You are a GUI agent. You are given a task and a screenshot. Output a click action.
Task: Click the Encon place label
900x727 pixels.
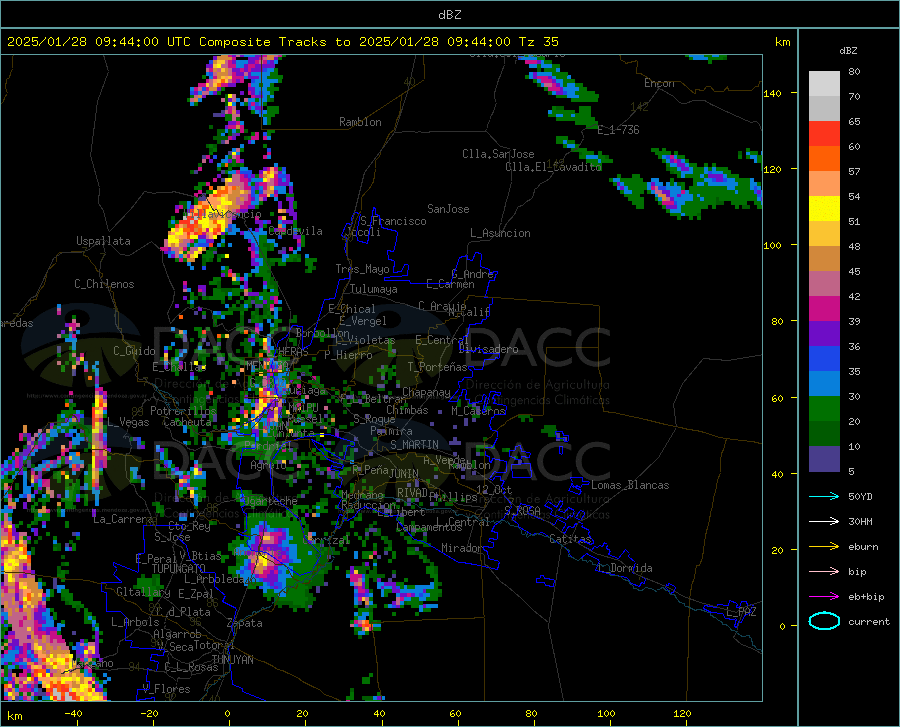tap(659, 83)
